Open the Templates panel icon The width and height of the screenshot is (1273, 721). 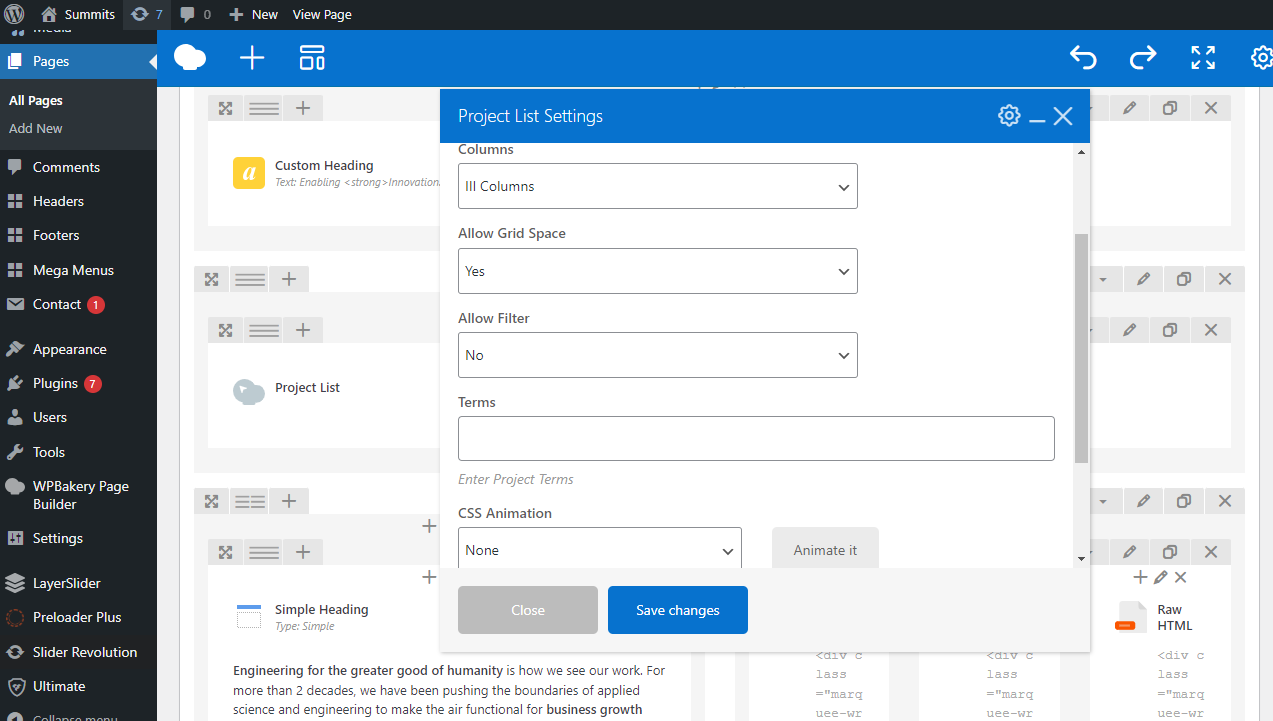tap(312, 58)
